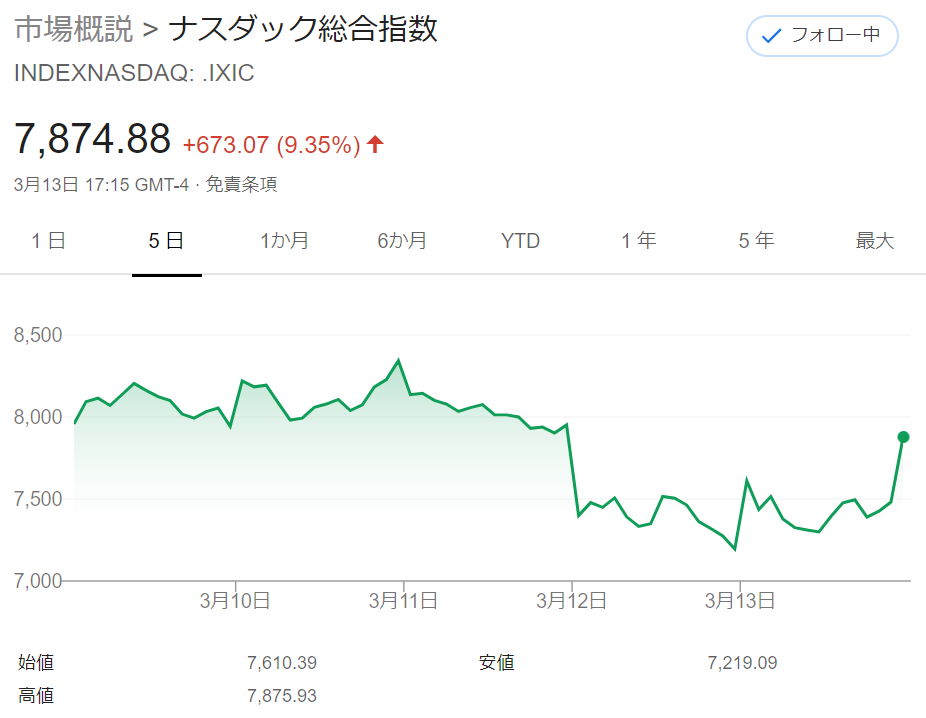
Task: Click the red upward arrow icon
Action: (375, 144)
